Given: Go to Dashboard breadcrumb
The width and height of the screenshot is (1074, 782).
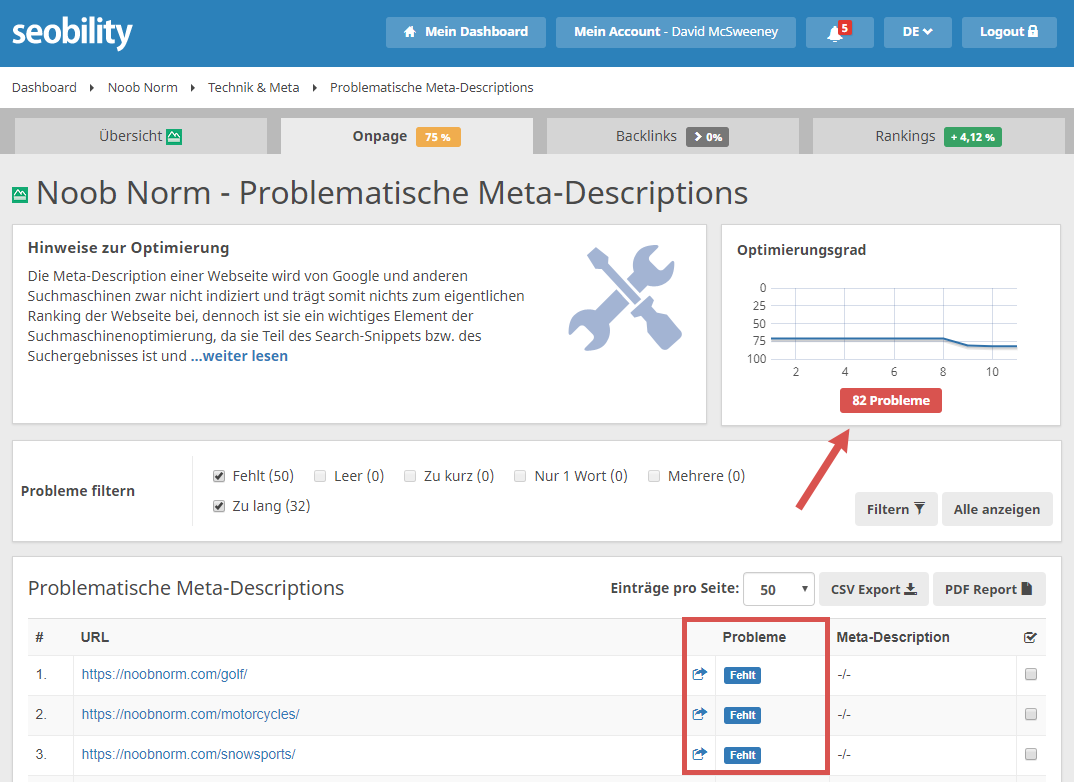Looking at the screenshot, I should click(45, 88).
